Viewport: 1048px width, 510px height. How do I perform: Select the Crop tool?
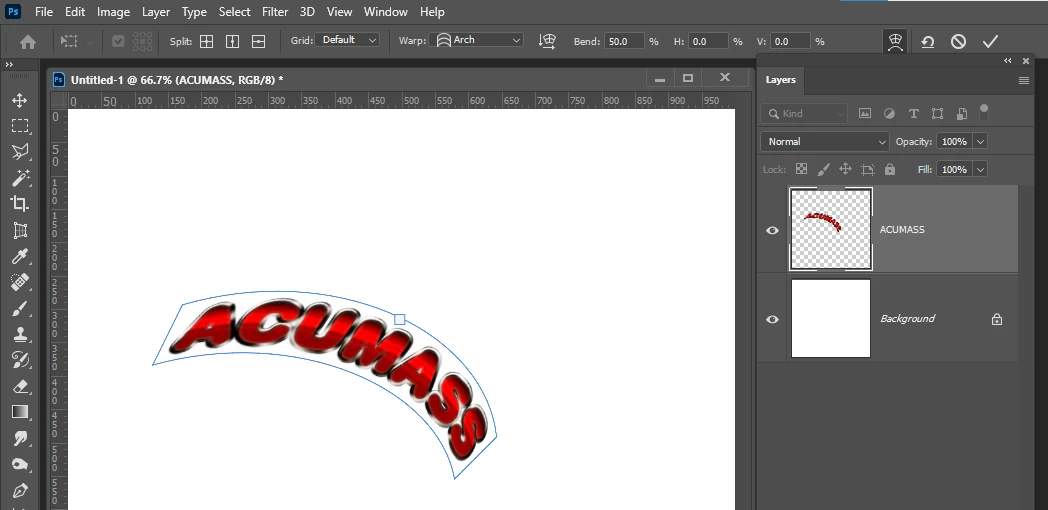pyautogui.click(x=19, y=204)
